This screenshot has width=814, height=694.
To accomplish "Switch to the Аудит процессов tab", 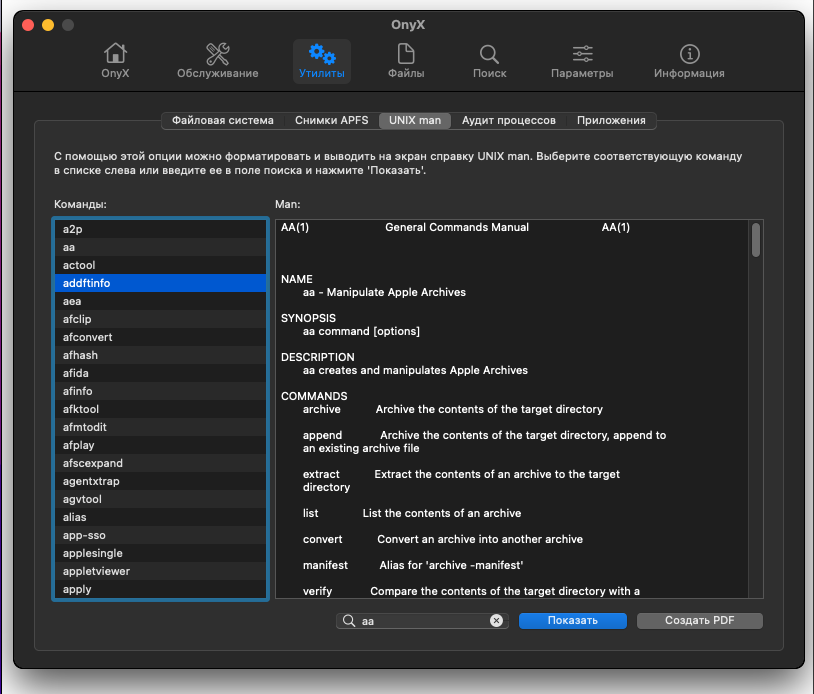I will click(509, 120).
